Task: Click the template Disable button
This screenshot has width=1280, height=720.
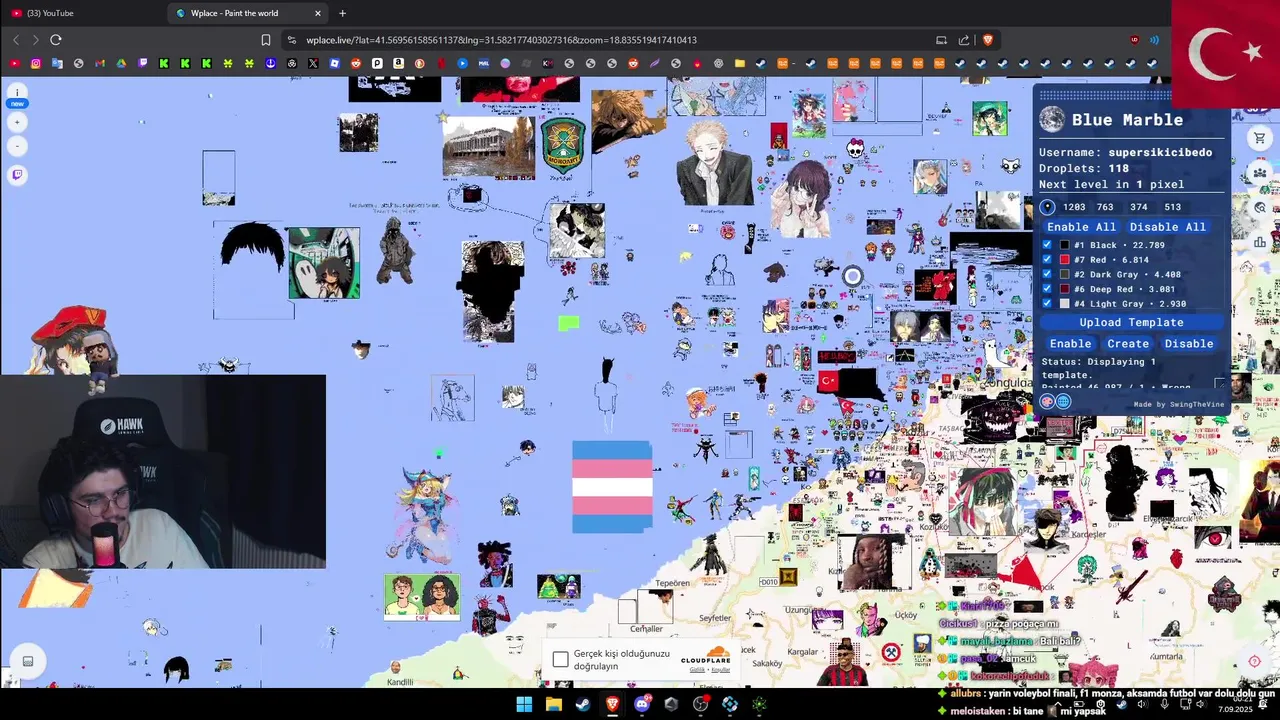Action: (x=1189, y=343)
